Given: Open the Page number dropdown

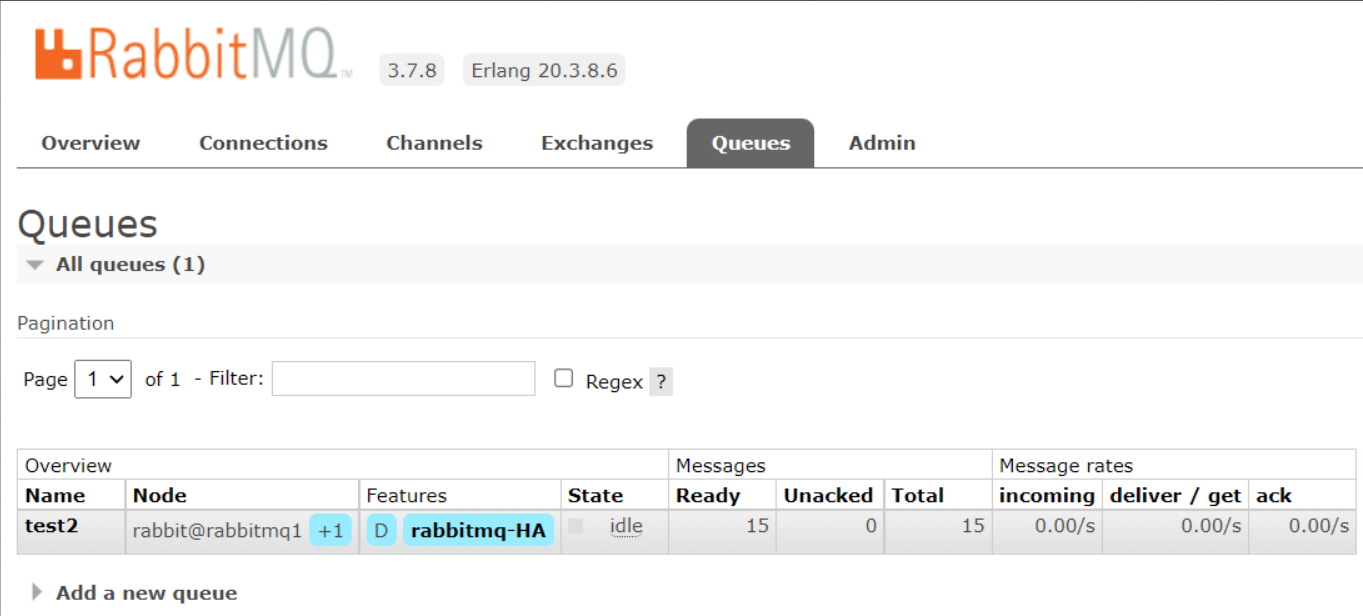Looking at the screenshot, I should pyautogui.click(x=103, y=379).
